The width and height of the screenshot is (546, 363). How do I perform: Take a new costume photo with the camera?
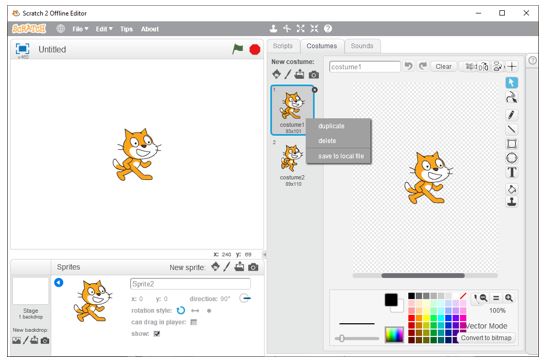click(314, 75)
